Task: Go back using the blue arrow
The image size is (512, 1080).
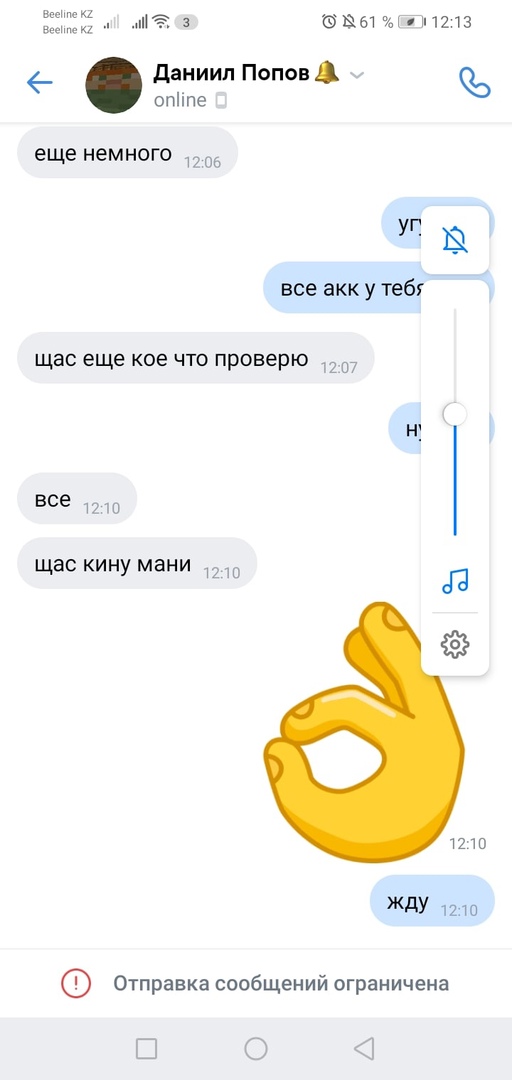Action: pyautogui.click(x=39, y=83)
